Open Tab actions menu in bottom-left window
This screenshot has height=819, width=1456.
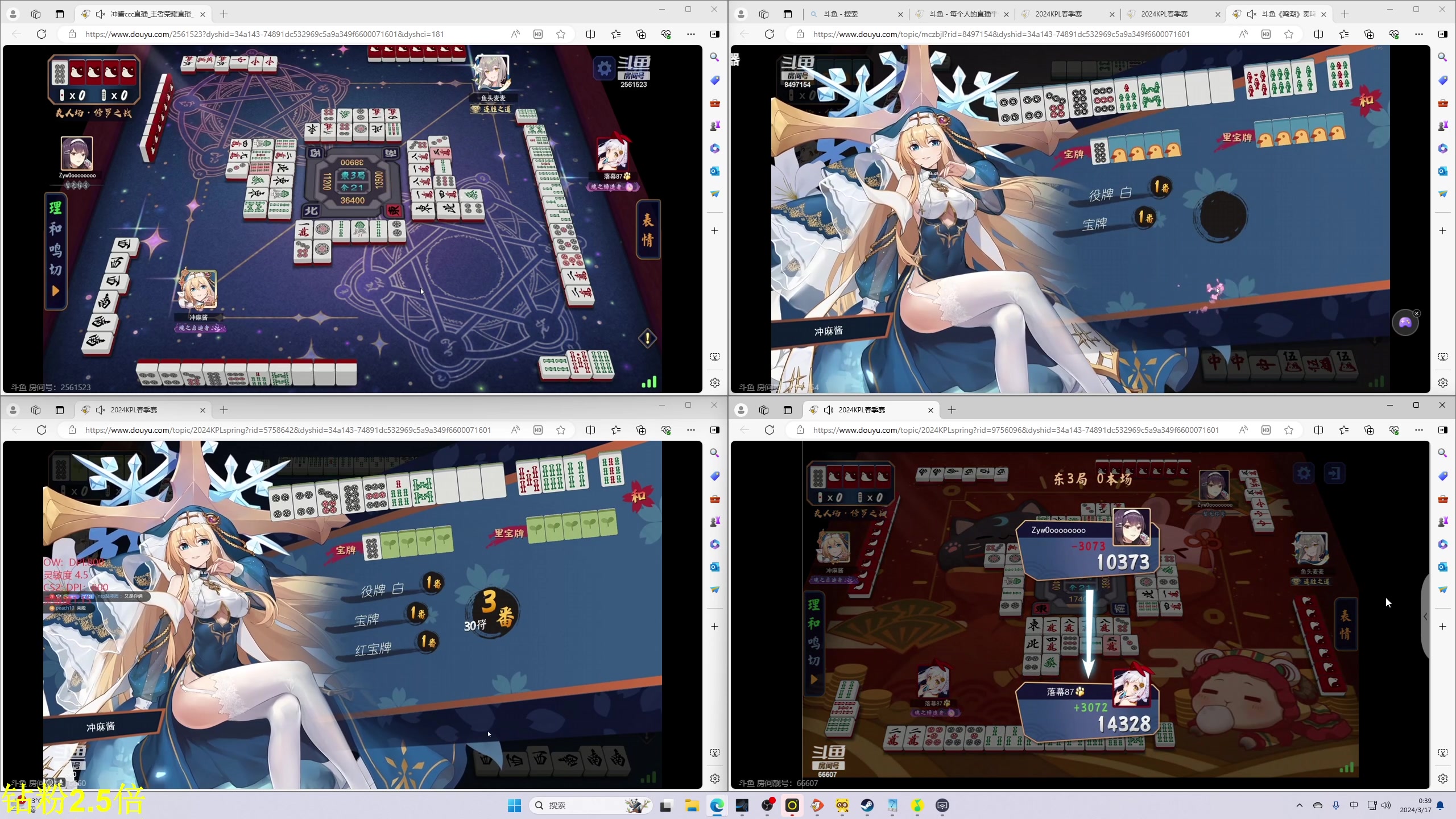tap(60, 409)
